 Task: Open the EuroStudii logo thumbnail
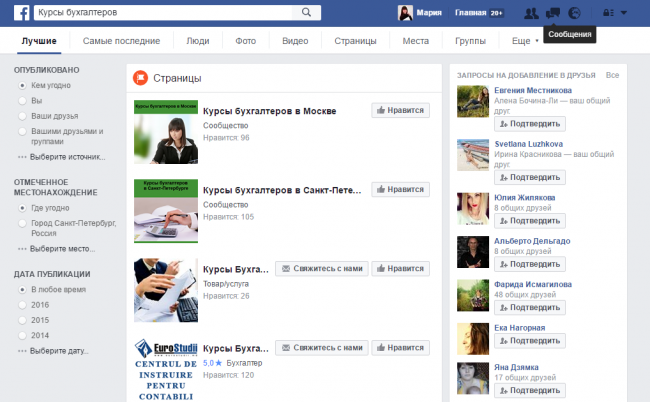point(166,370)
